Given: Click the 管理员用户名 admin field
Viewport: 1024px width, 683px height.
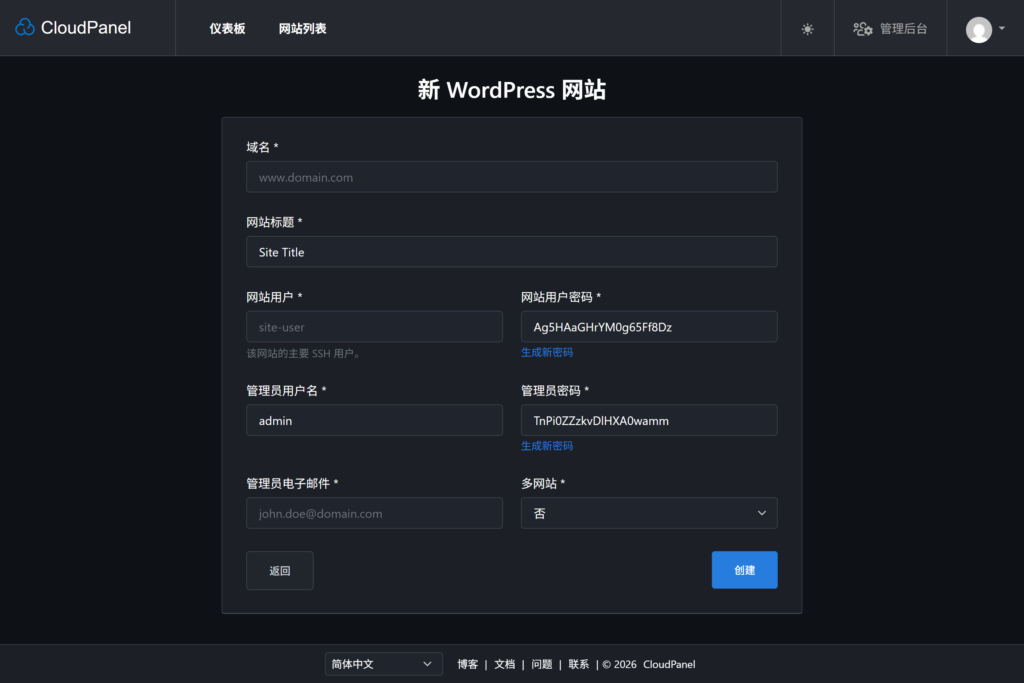Looking at the screenshot, I should (374, 421).
